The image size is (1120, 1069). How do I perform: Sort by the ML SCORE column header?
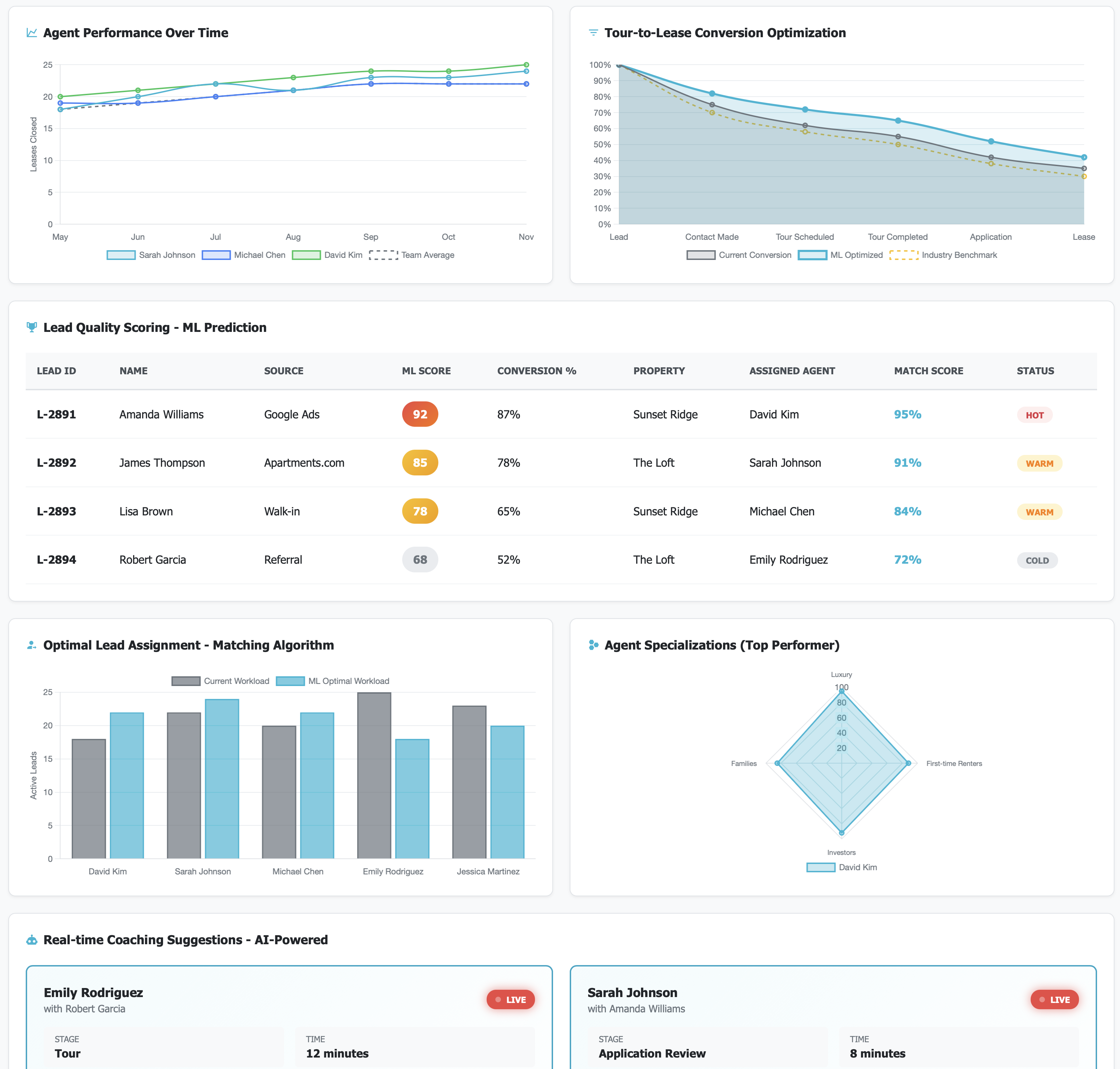(426, 371)
